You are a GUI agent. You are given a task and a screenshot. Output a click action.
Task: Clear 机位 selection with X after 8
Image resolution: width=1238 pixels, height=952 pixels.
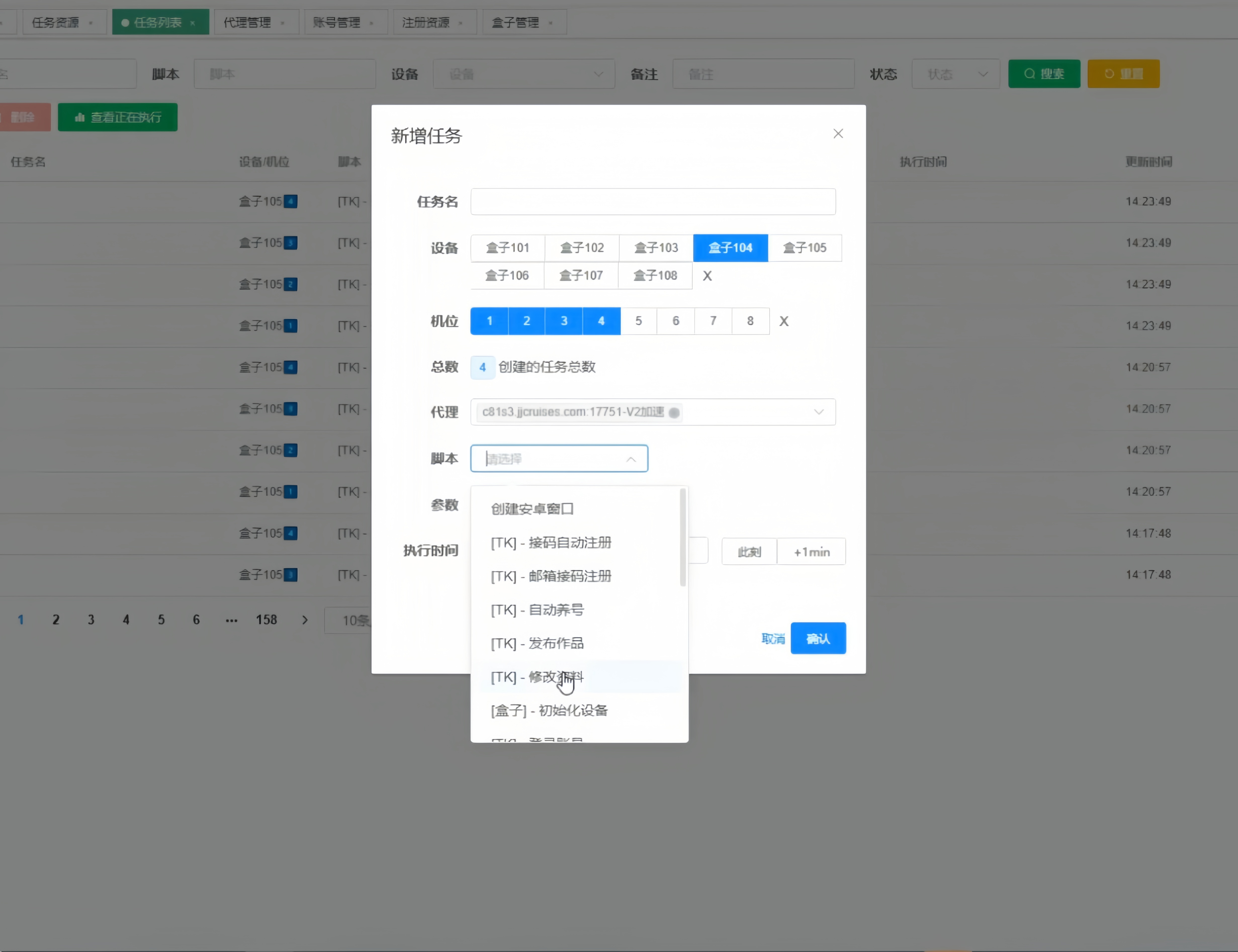pos(783,321)
